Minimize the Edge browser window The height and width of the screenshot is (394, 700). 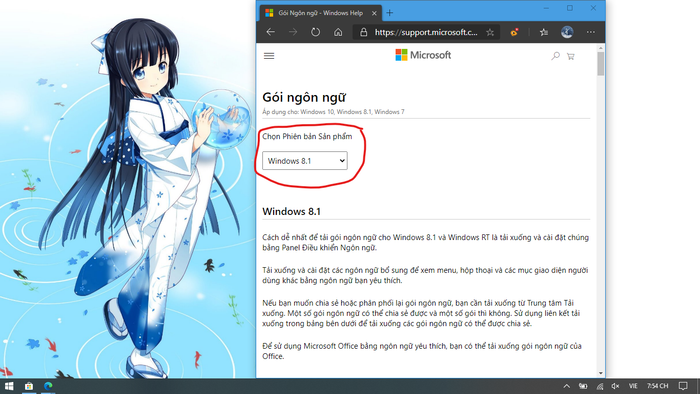tap(547, 8)
